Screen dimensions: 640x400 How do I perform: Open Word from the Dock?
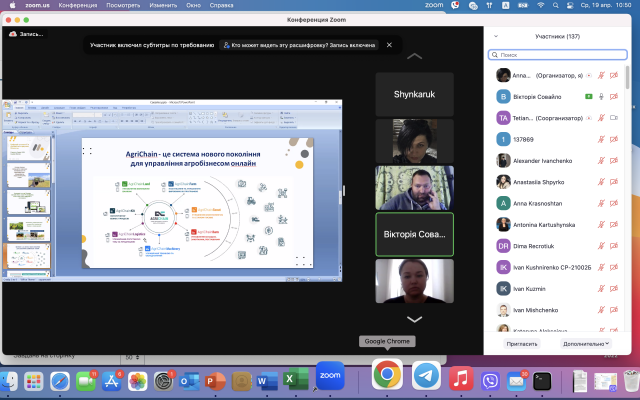tap(267, 381)
